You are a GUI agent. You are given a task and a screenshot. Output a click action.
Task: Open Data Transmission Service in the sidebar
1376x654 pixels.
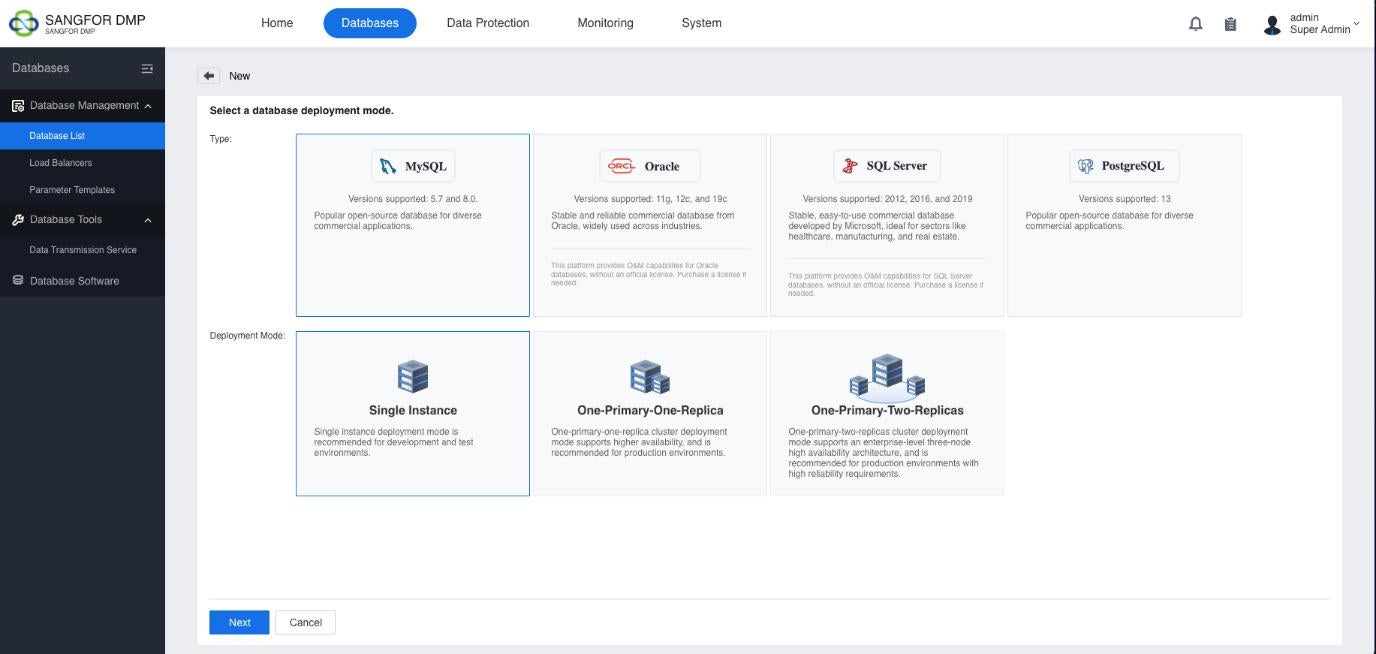pos(82,250)
